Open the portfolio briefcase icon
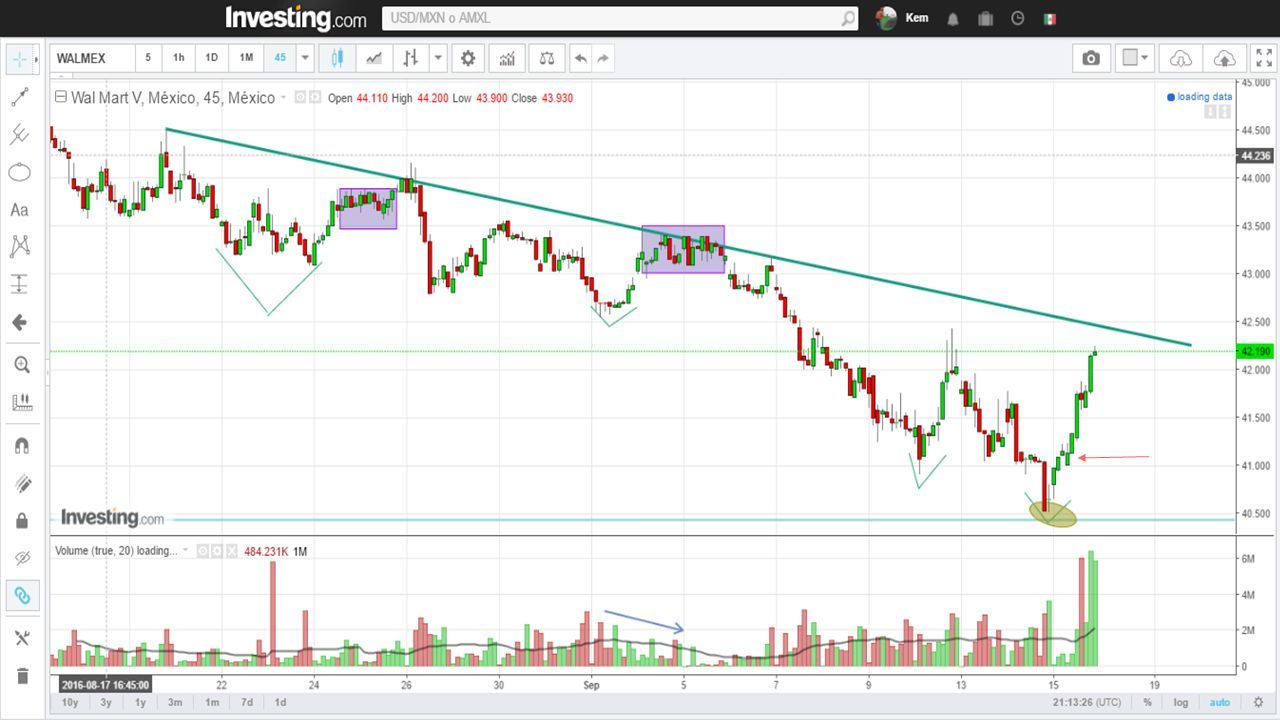This screenshot has height=720, width=1280. click(x=985, y=19)
